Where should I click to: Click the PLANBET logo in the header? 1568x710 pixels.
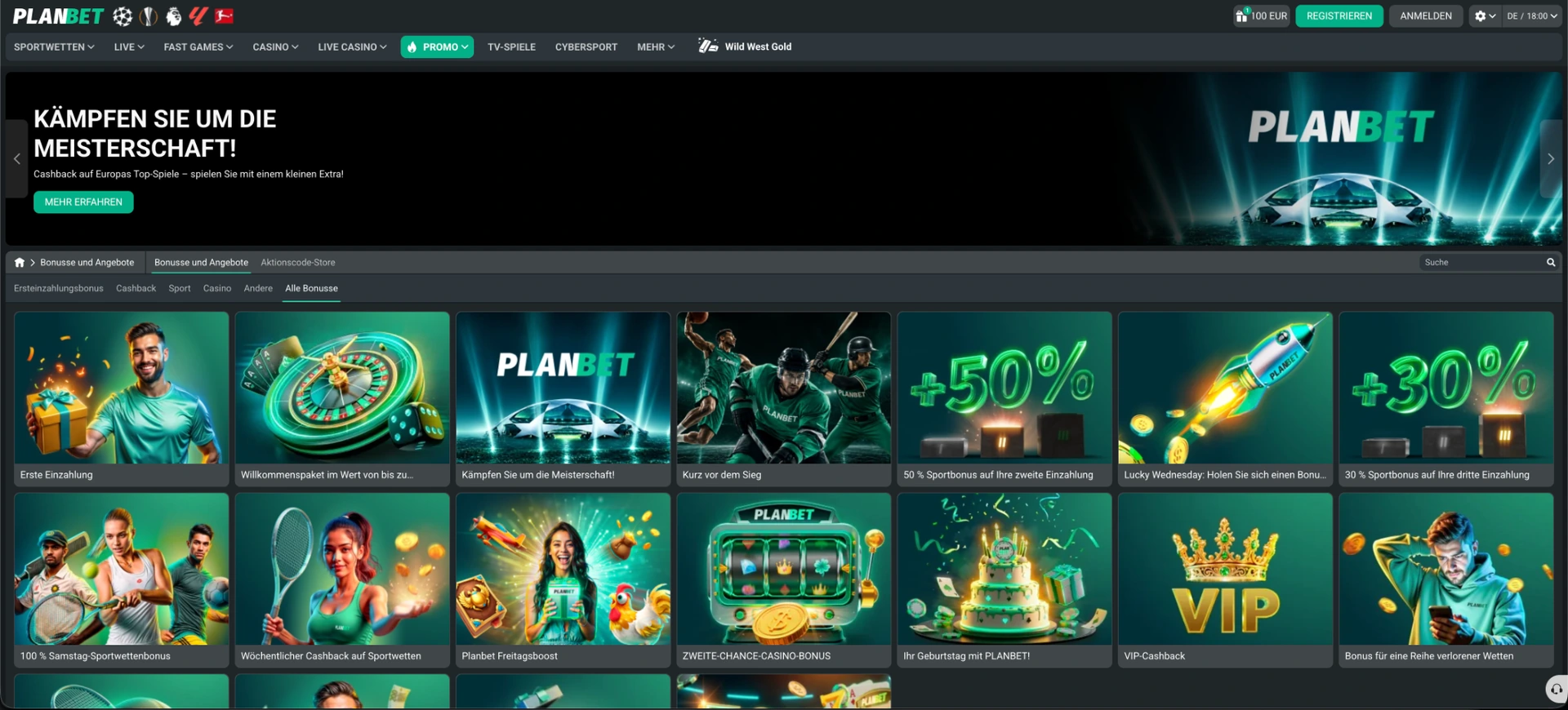tap(58, 16)
